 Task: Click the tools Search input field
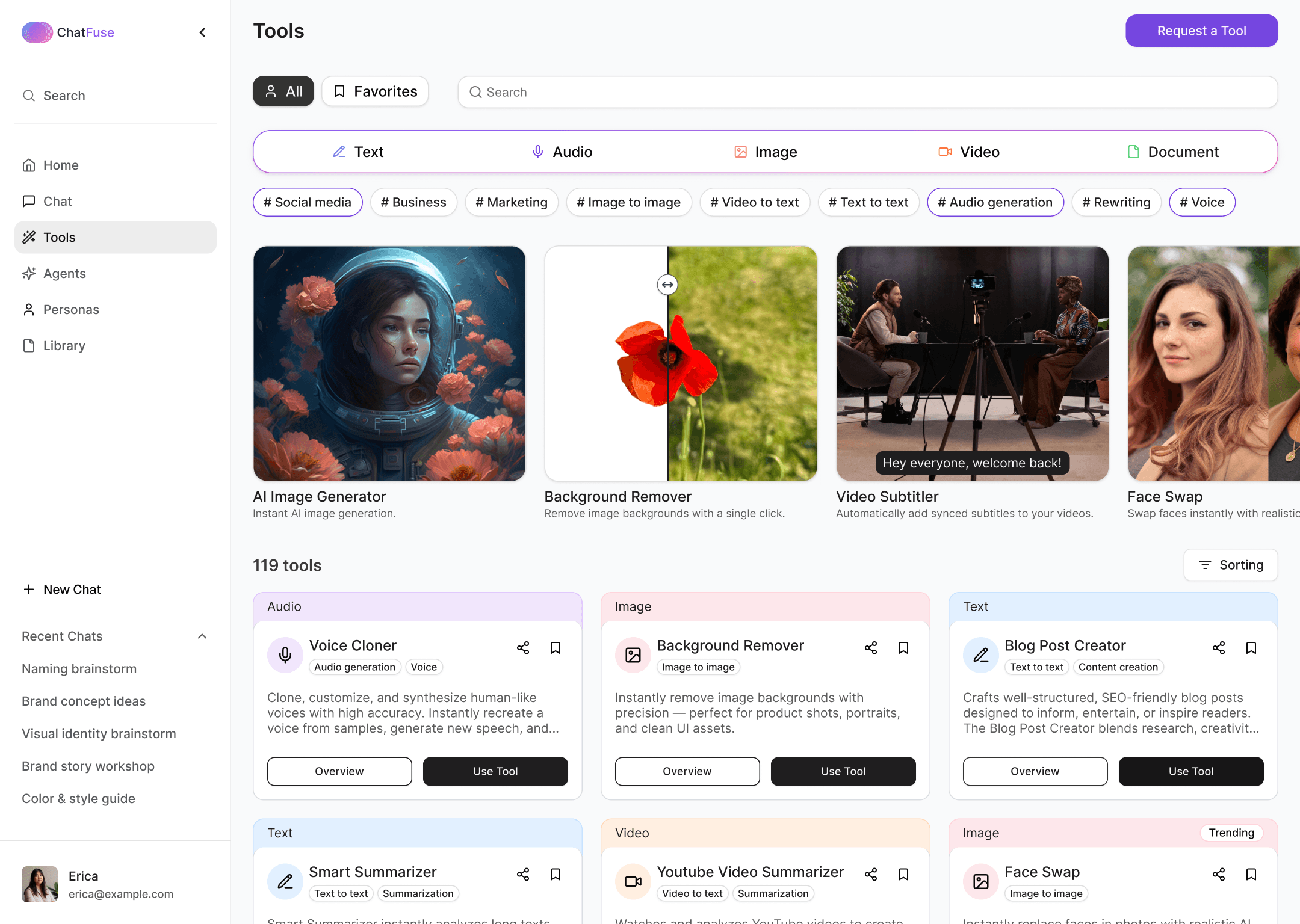coord(867,92)
